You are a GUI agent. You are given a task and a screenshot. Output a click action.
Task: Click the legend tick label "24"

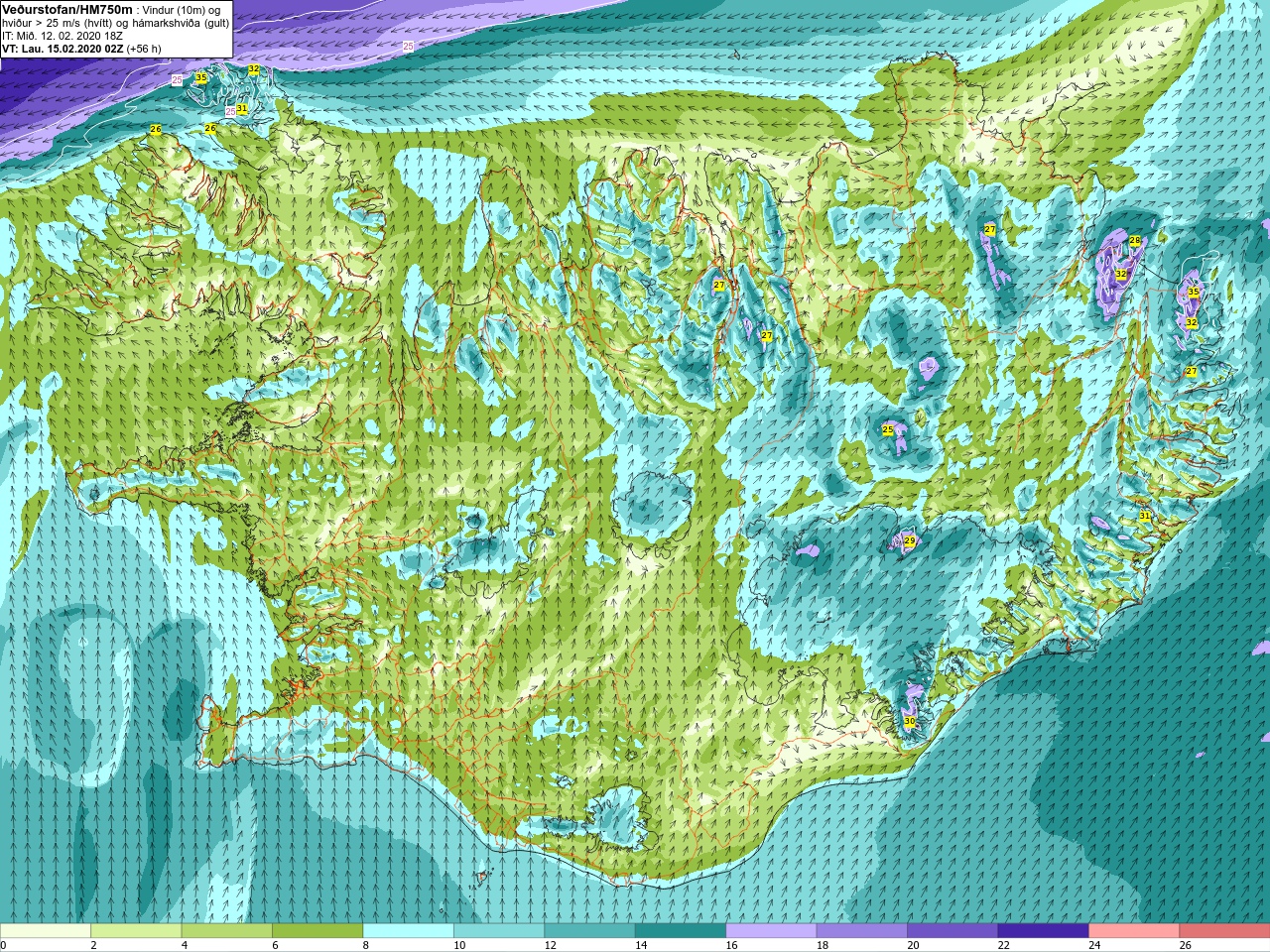(x=1094, y=945)
